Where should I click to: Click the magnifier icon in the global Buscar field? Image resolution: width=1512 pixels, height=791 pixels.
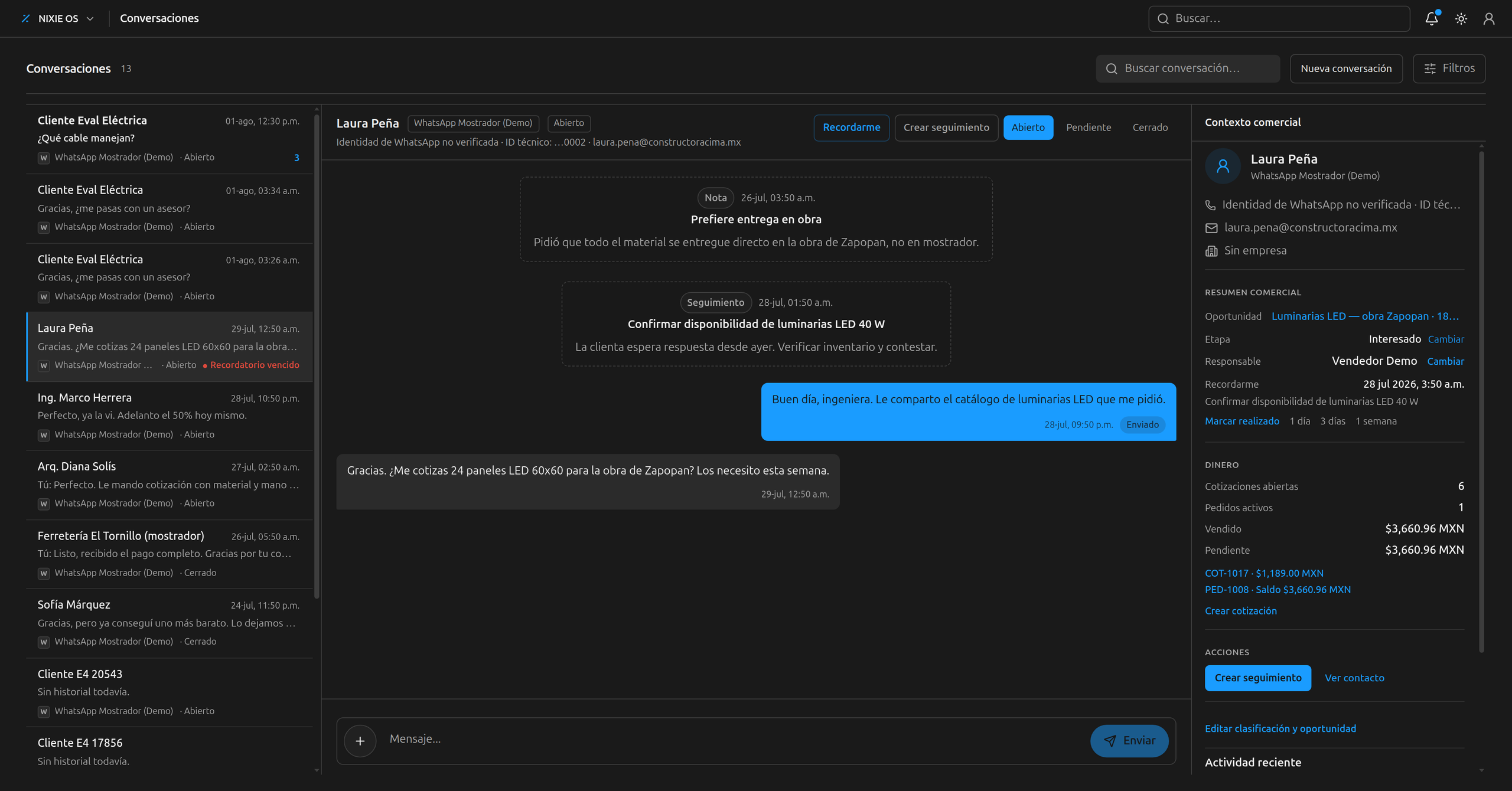1163,19
